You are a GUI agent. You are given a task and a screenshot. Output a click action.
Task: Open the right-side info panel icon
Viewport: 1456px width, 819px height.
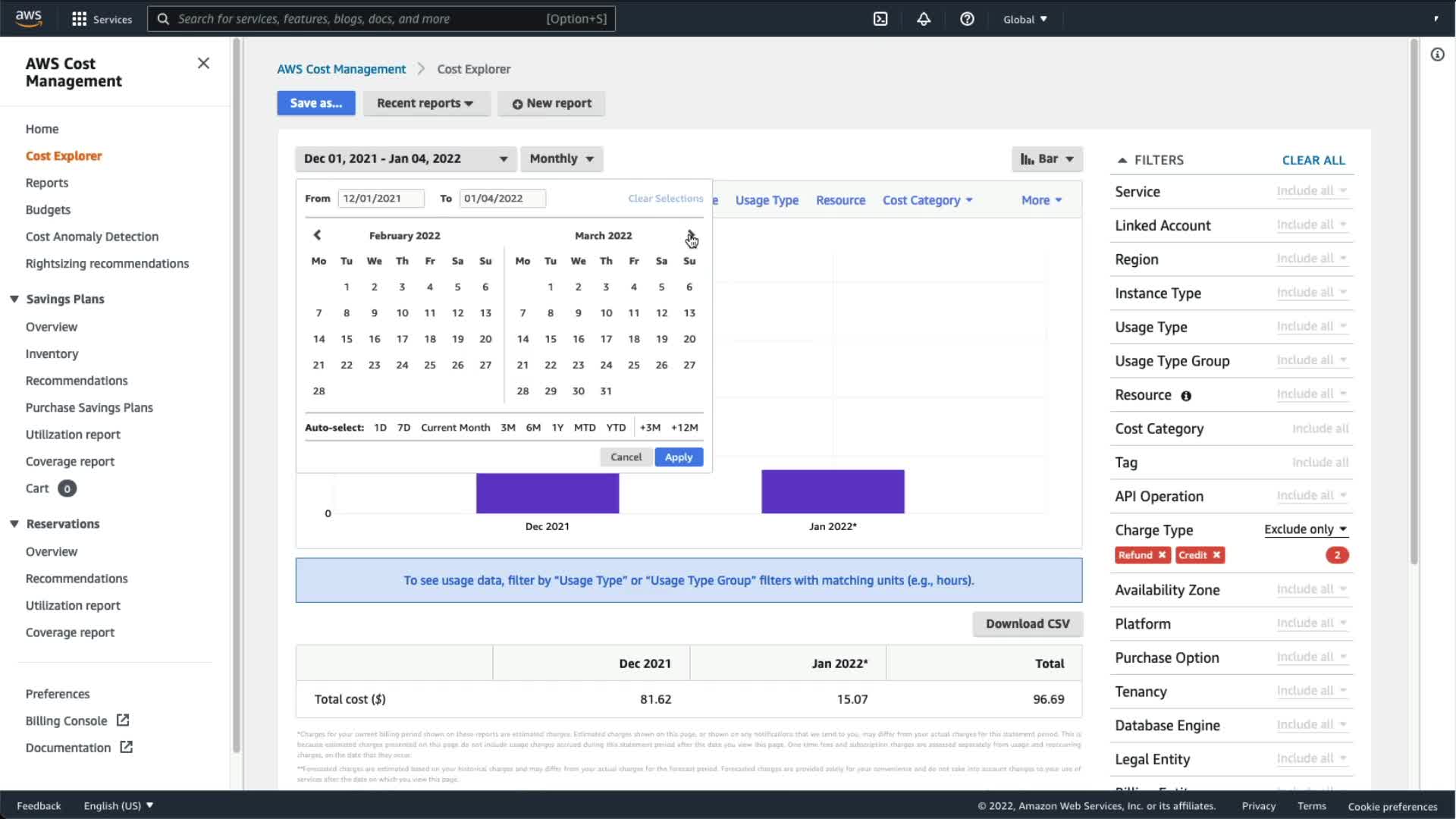click(x=1437, y=55)
